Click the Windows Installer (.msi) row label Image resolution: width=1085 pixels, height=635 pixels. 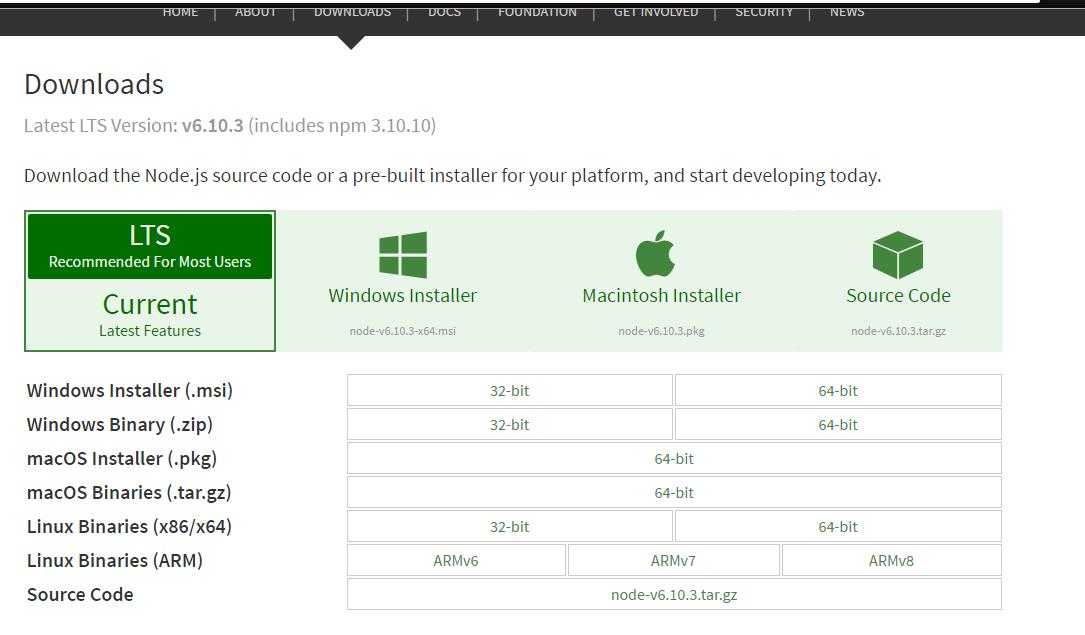[x=129, y=390]
